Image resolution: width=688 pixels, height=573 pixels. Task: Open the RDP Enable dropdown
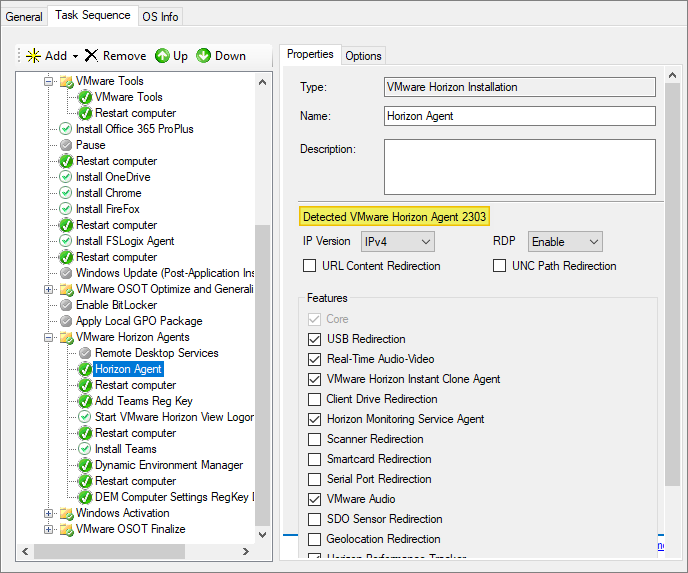point(565,242)
